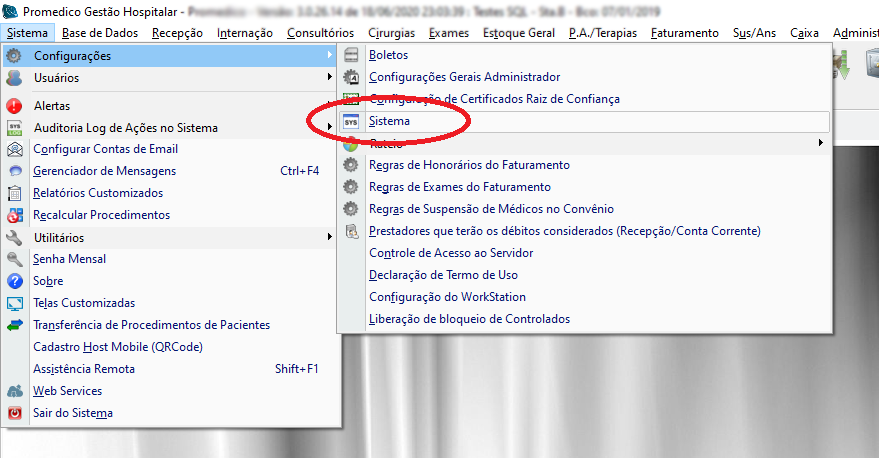Select Sistema in the Configurações submenu
The height and width of the screenshot is (458, 879).
[389, 121]
